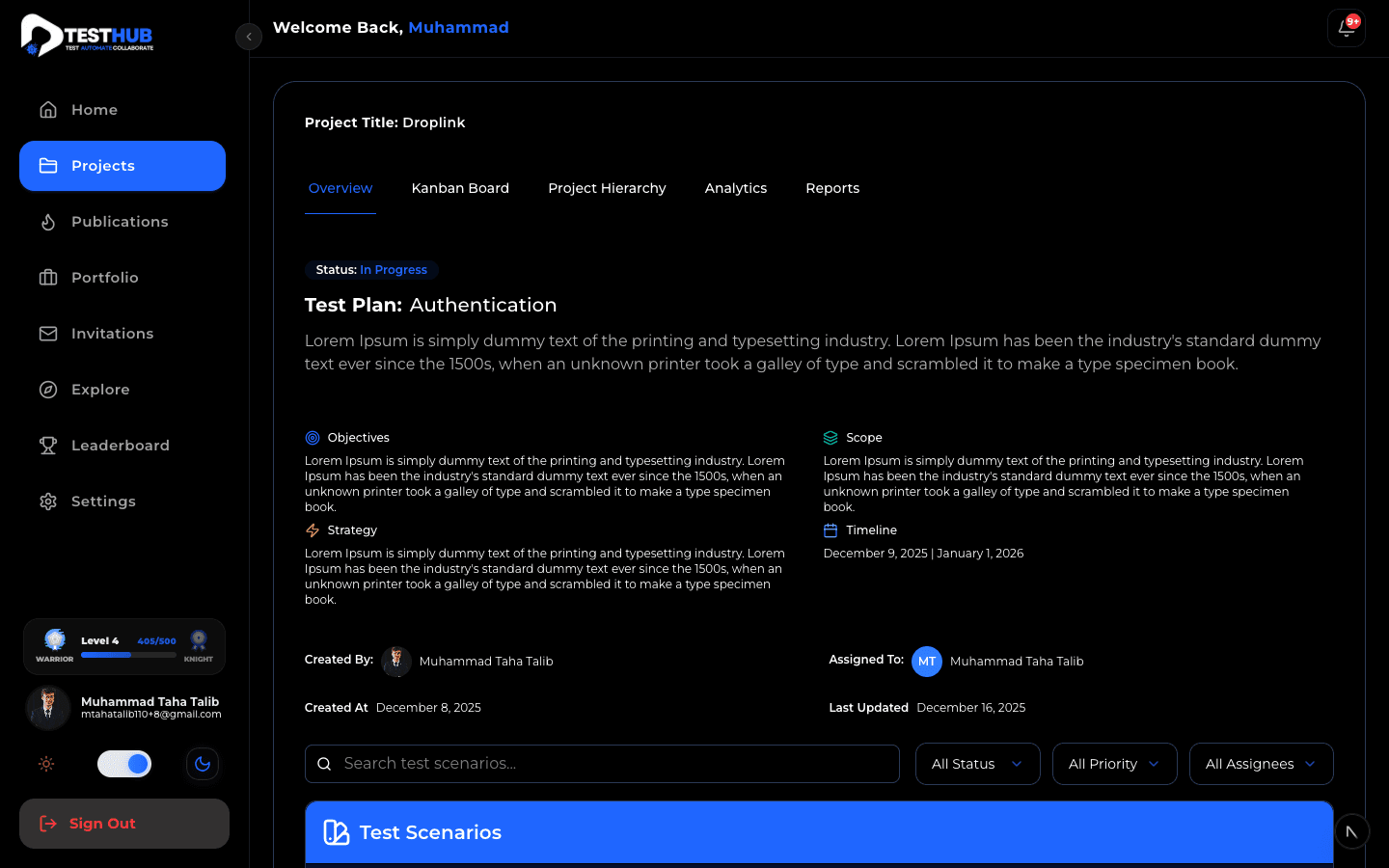The width and height of the screenshot is (1389, 868).
Task: Switch to the Analytics tab
Action: point(736,188)
